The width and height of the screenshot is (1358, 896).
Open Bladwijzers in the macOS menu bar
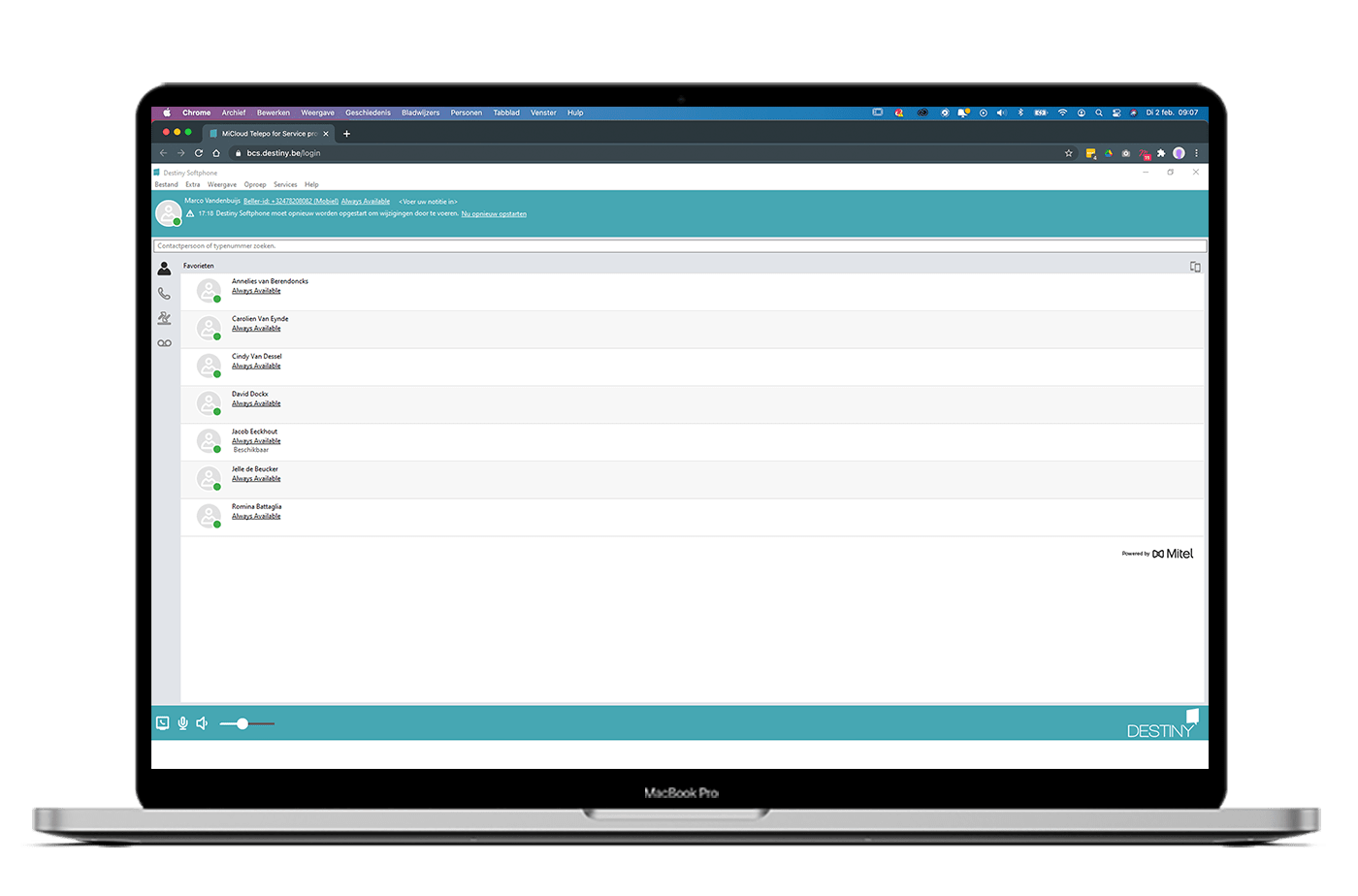(420, 112)
